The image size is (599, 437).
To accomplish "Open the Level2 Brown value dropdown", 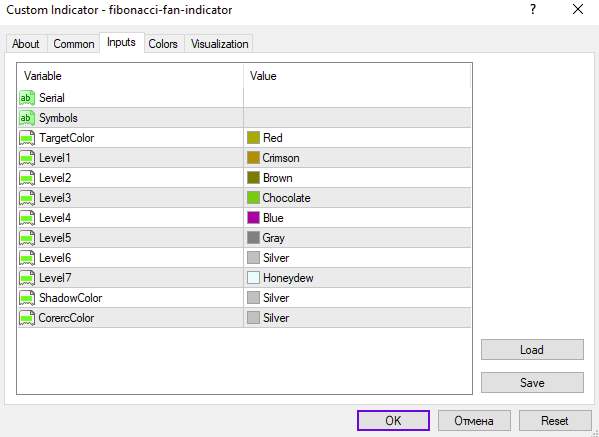I will coord(357,178).
